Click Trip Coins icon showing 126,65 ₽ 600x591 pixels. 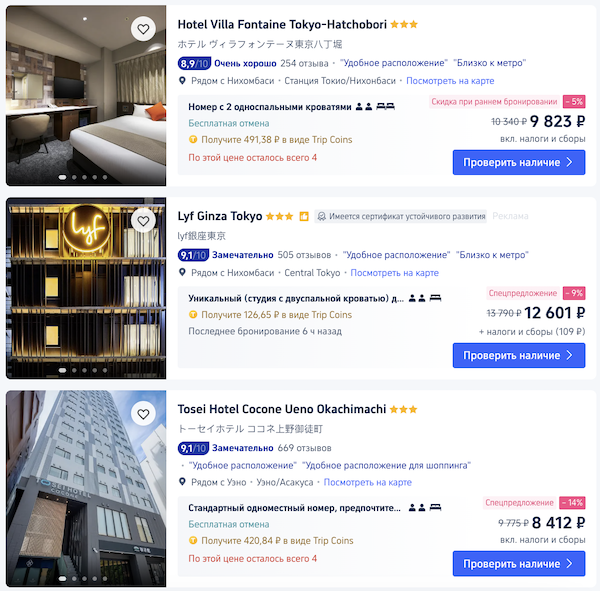pyautogui.click(x=193, y=315)
